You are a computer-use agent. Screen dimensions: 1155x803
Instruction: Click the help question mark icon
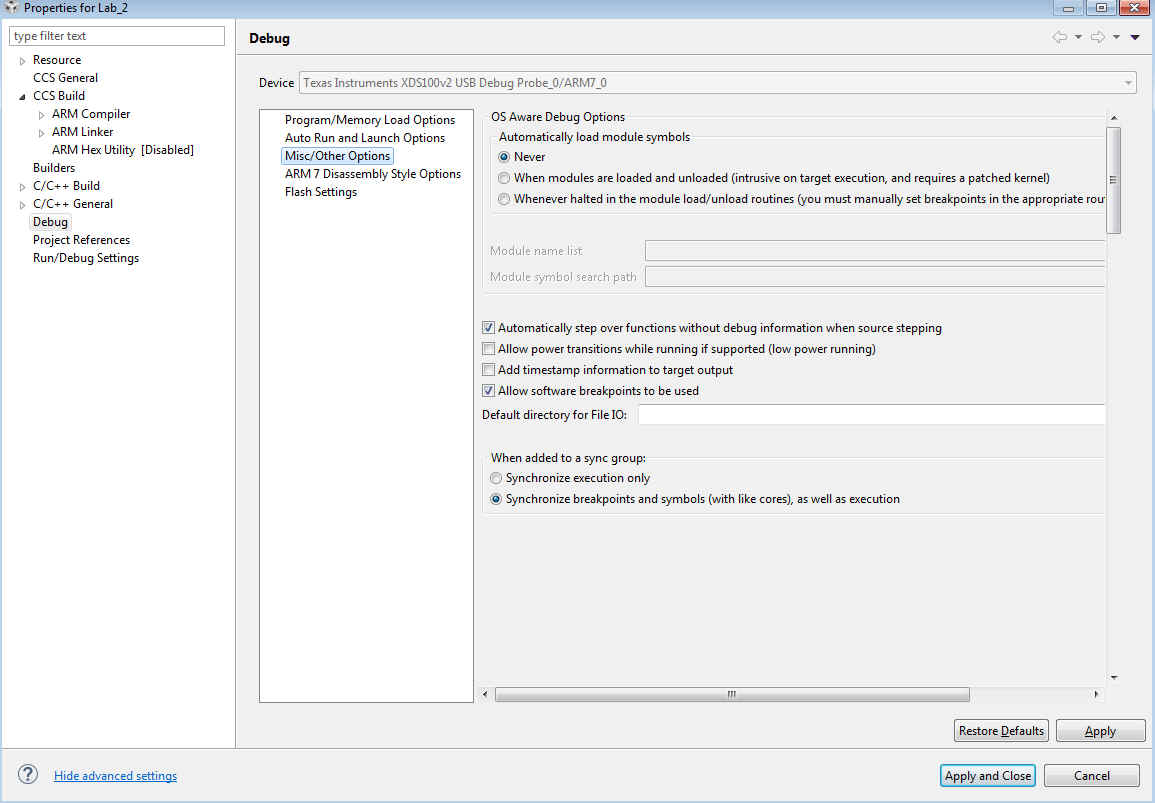(x=28, y=774)
